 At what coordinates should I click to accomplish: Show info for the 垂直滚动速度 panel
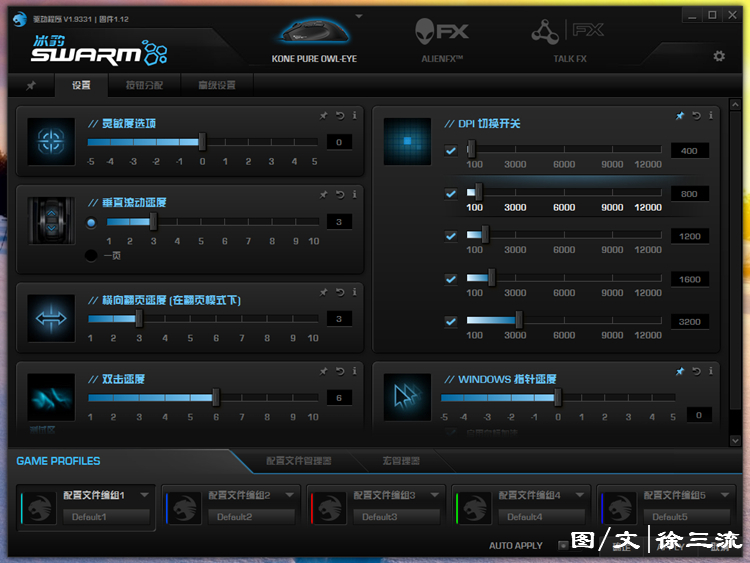click(354, 195)
